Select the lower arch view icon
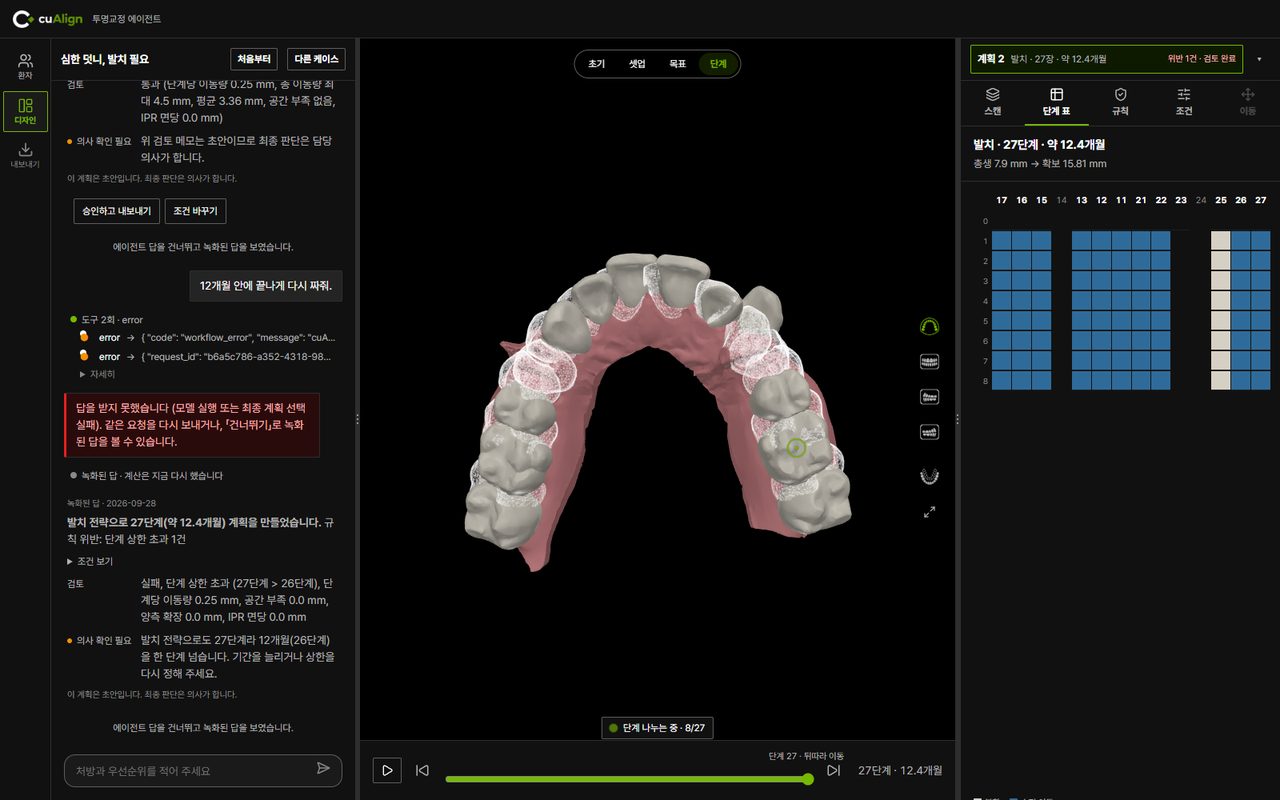Viewport: 1280px width, 800px height. pos(929,476)
